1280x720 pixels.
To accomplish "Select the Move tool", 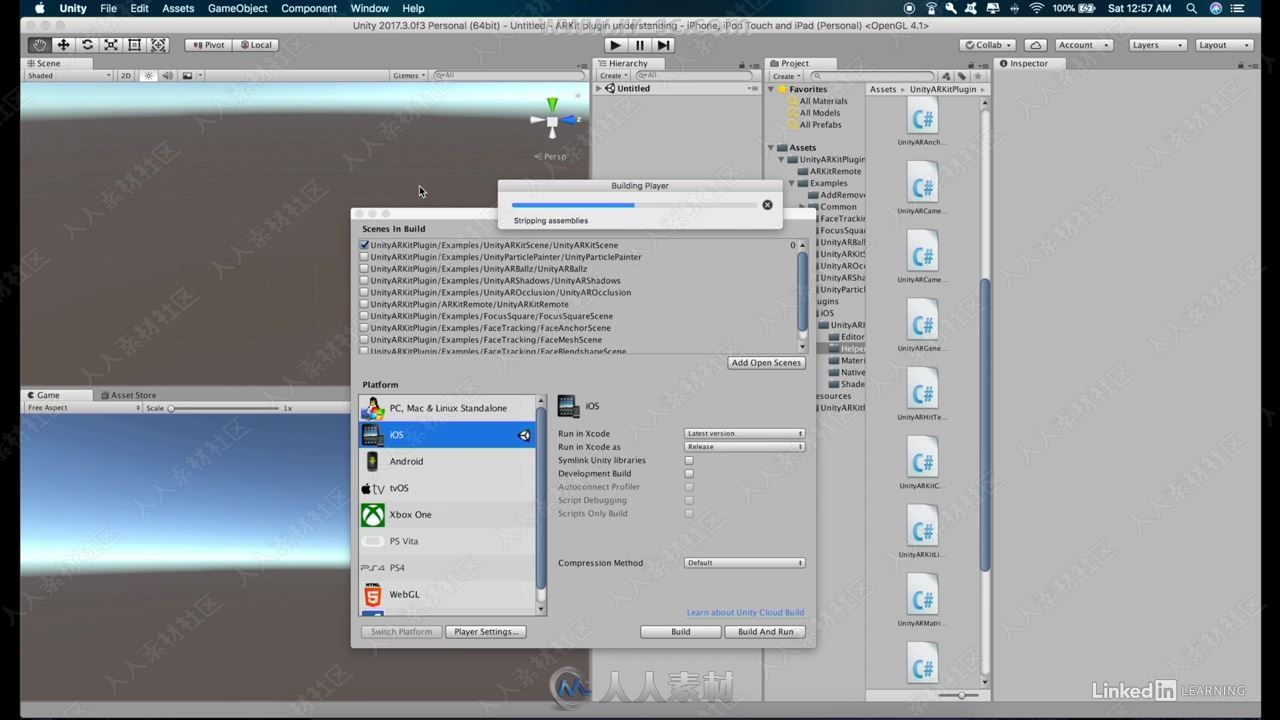I will click(x=63, y=45).
